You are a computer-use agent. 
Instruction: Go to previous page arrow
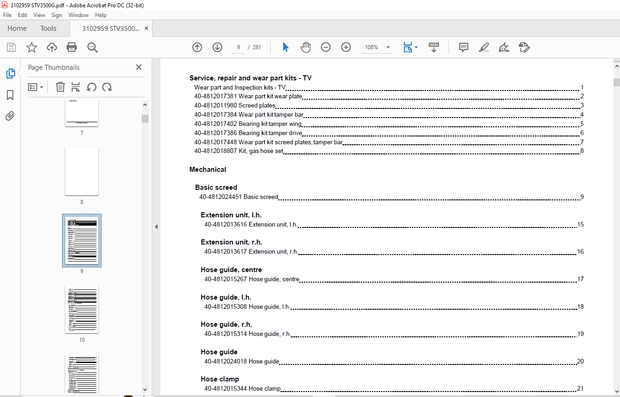(x=197, y=47)
